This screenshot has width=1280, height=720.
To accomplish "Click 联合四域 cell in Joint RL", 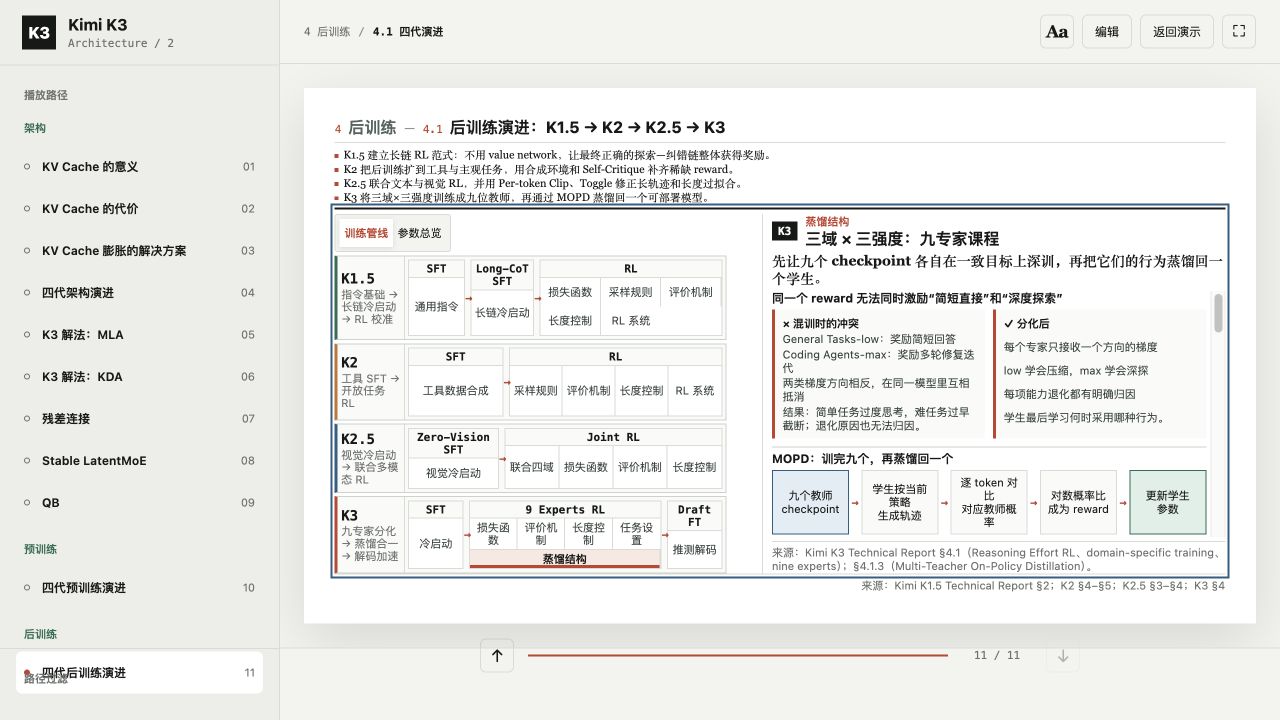I will (x=531, y=466).
